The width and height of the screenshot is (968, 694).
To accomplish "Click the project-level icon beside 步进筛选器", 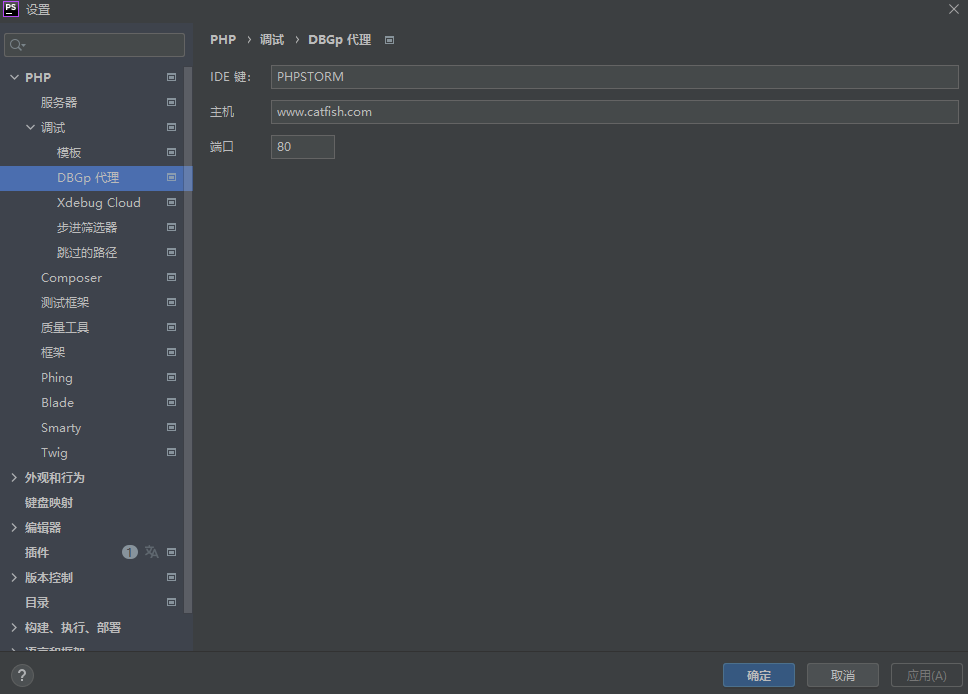I will click(x=172, y=227).
